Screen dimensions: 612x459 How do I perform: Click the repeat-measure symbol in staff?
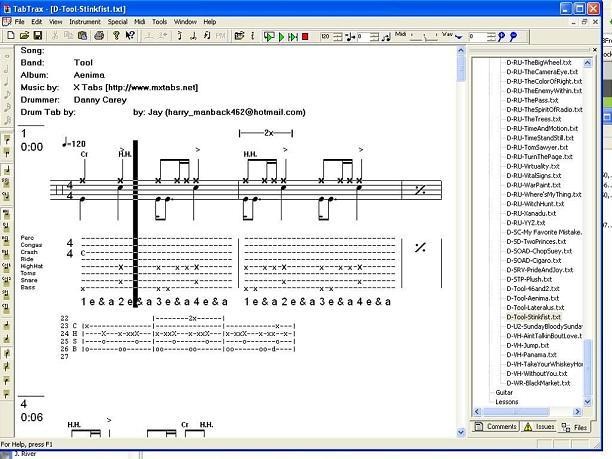[420, 190]
